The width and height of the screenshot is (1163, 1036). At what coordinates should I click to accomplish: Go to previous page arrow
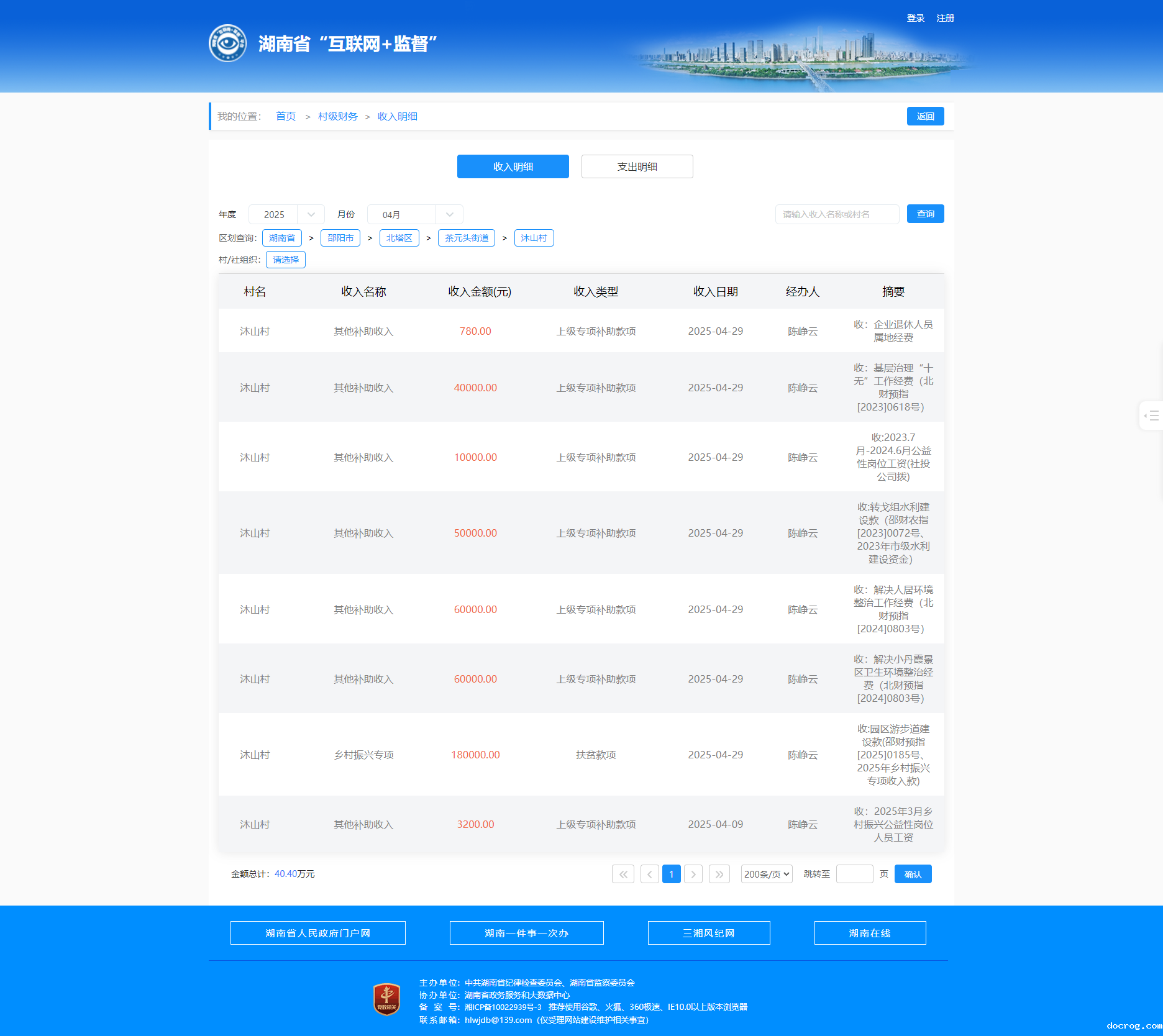coord(649,874)
